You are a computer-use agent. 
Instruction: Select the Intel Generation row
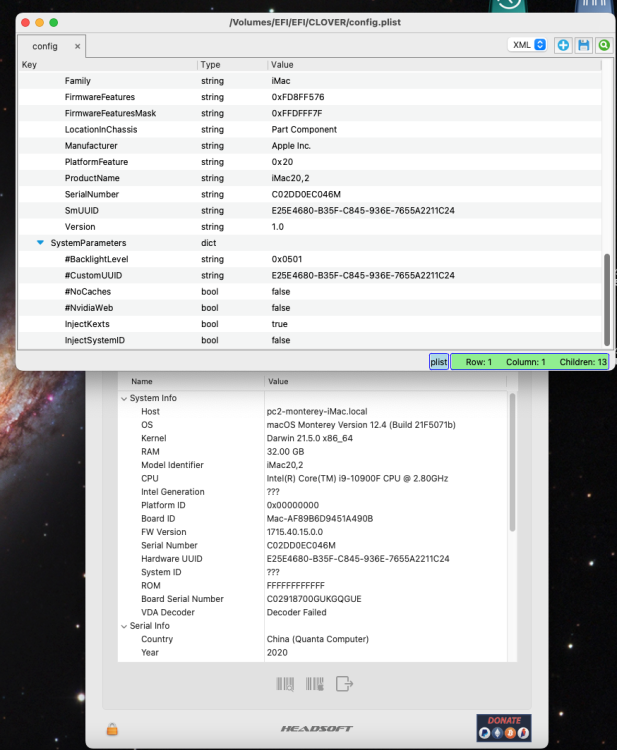tap(313, 492)
